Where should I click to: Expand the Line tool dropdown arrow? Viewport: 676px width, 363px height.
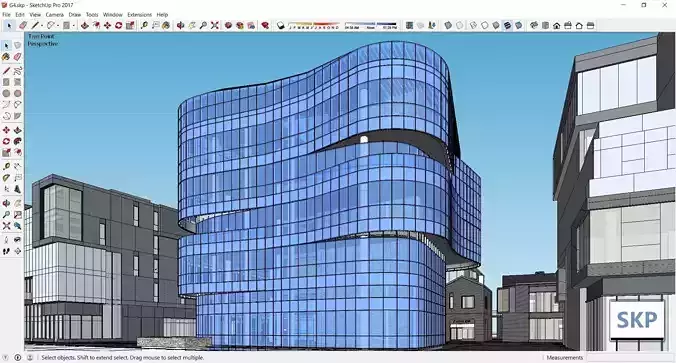(x=43, y=26)
